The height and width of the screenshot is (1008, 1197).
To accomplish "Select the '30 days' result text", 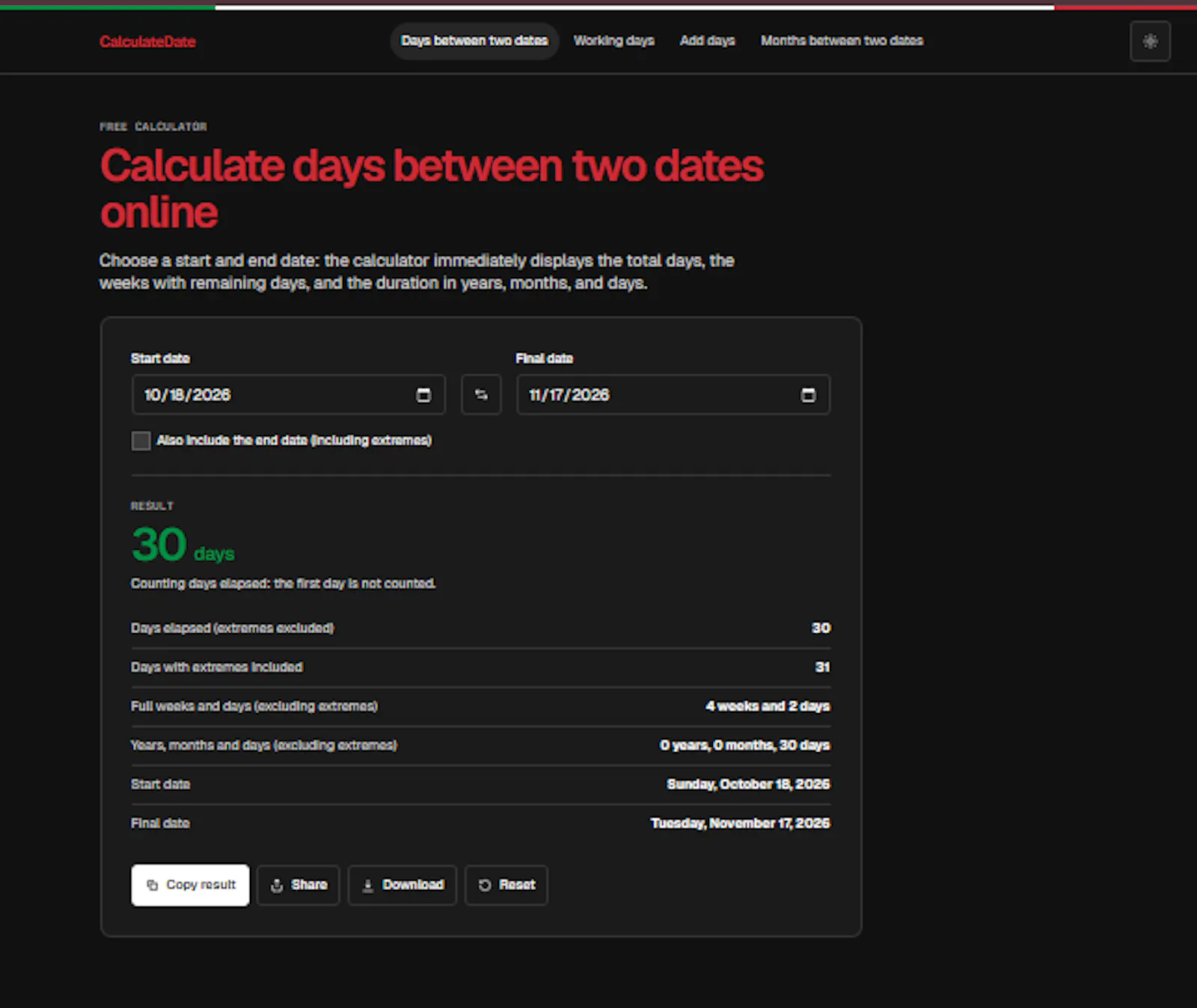I will [x=183, y=545].
